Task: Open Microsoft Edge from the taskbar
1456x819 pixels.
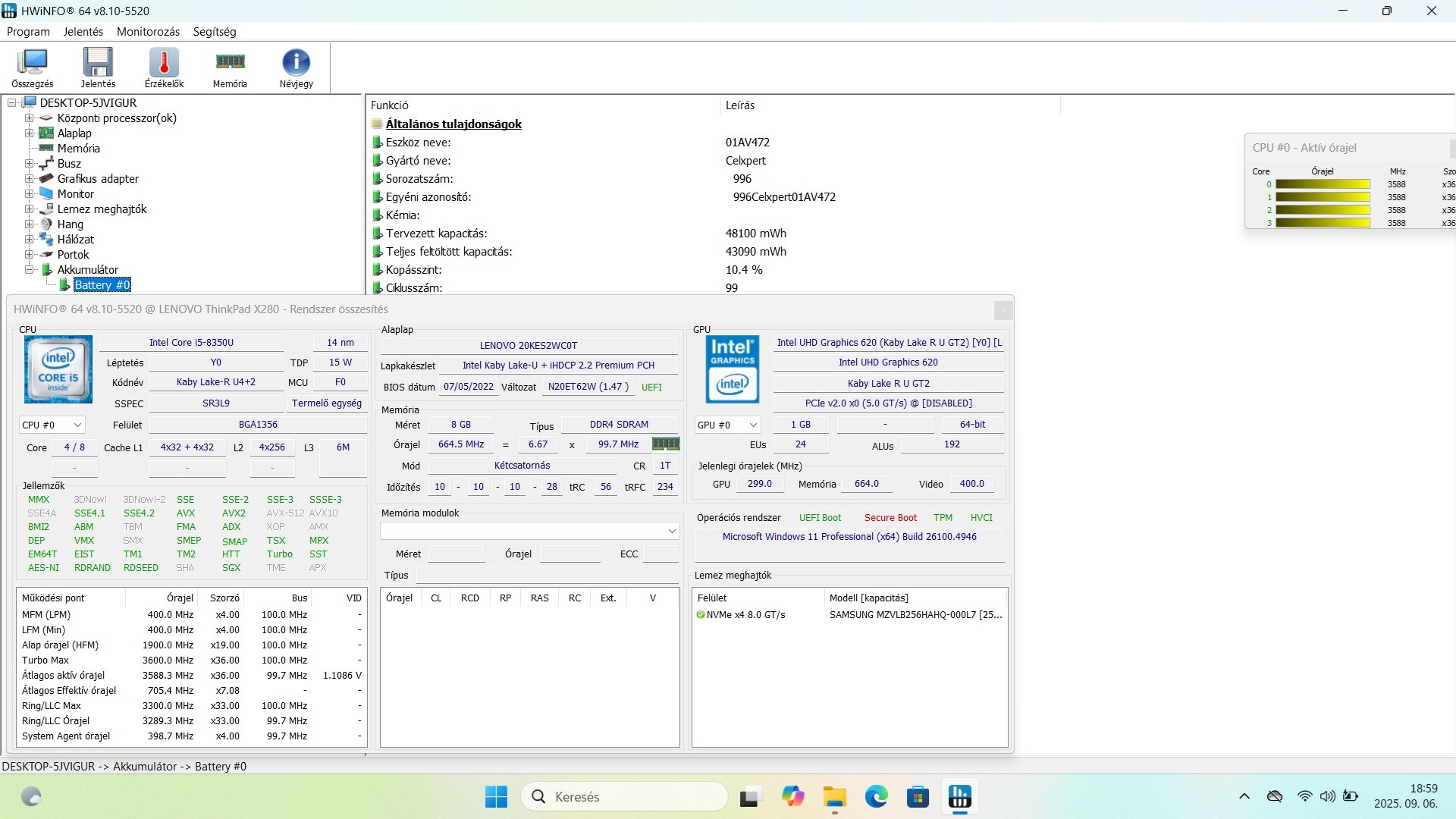Action: coord(876,797)
